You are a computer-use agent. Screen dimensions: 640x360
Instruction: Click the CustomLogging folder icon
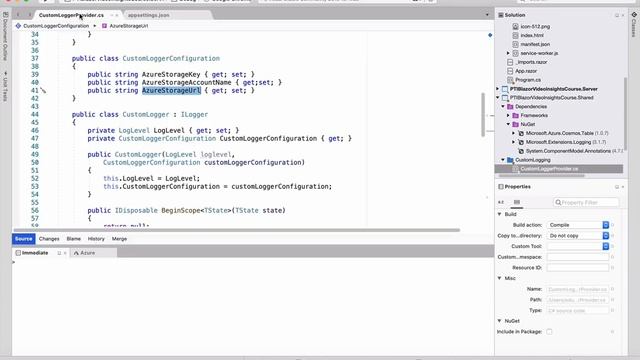510,160
